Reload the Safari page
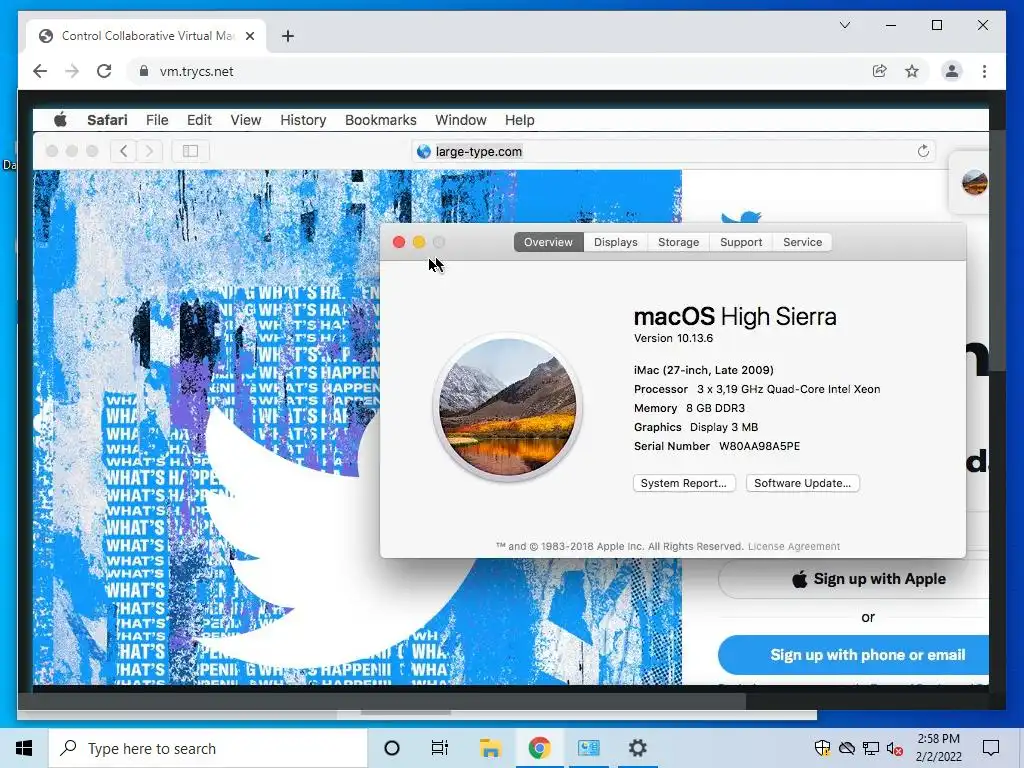This screenshot has width=1024, height=768. (923, 152)
